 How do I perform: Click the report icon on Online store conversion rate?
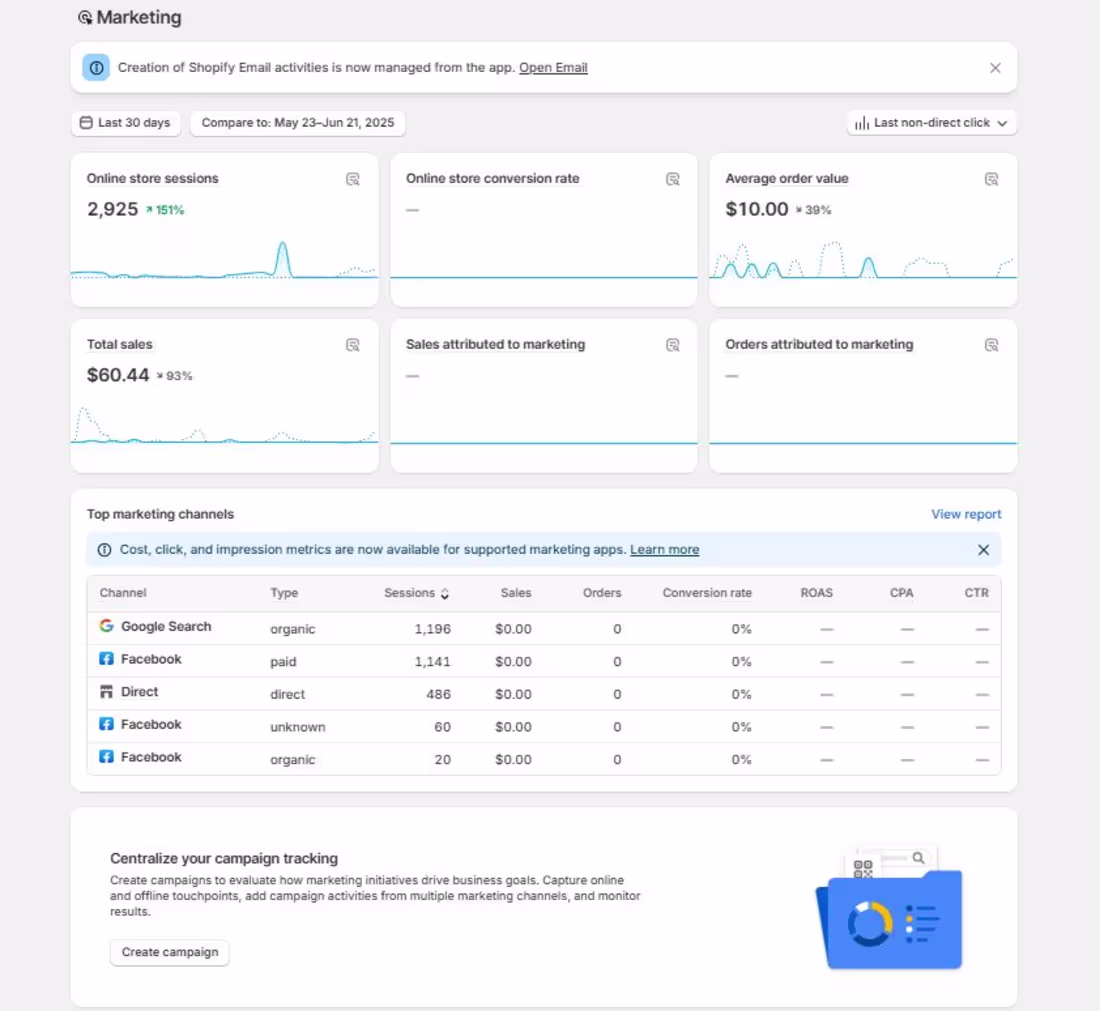[673, 178]
